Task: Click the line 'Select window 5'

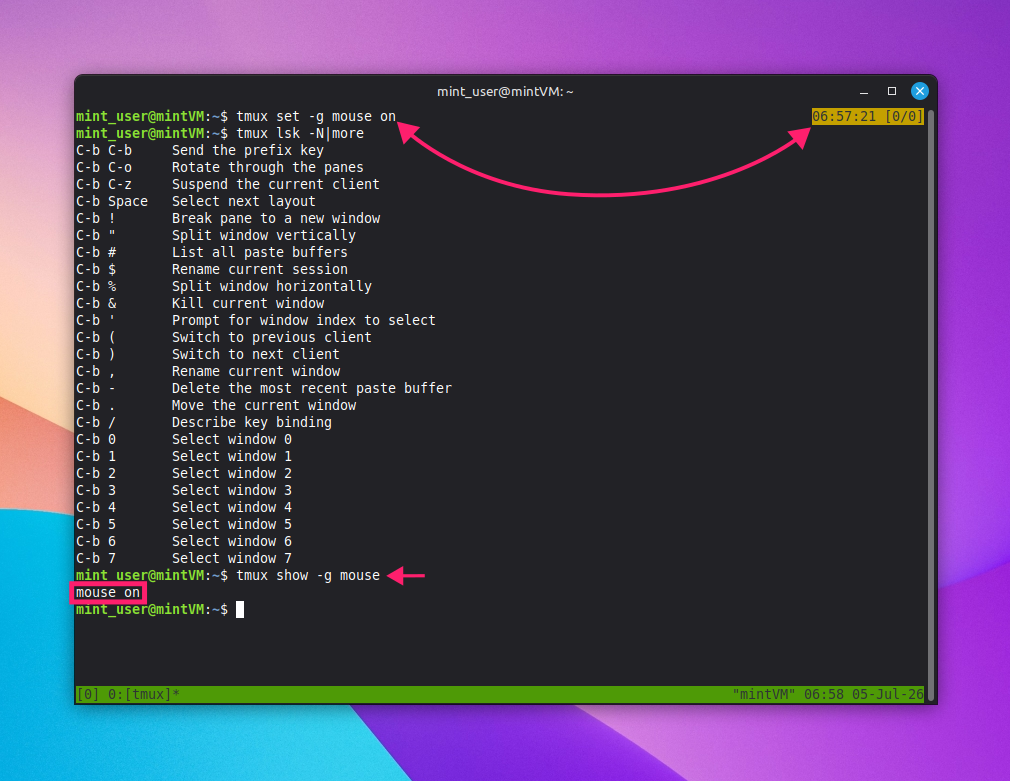Action: coord(231,524)
